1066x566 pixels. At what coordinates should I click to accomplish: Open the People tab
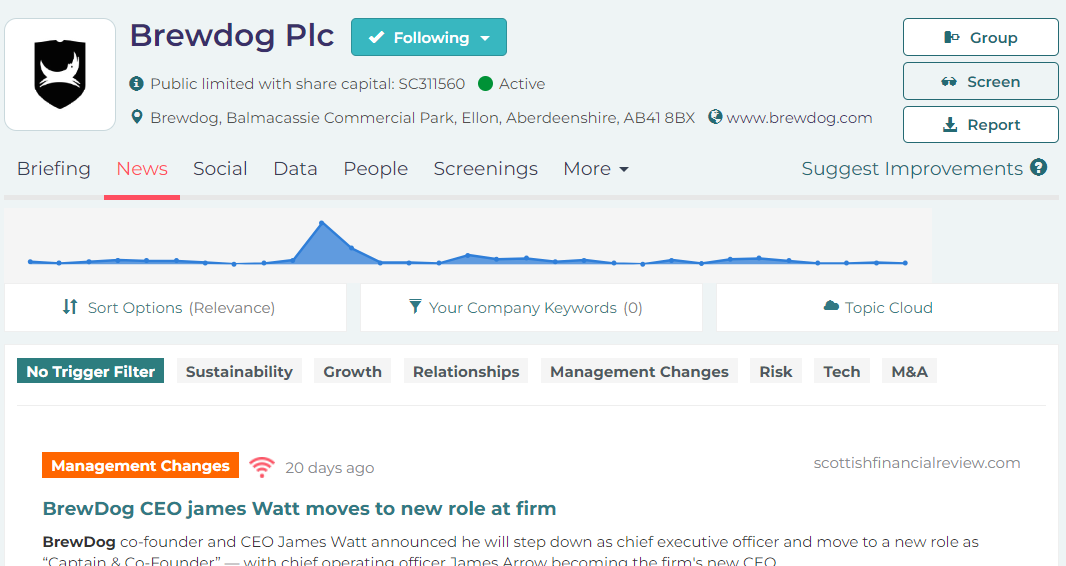(375, 169)
